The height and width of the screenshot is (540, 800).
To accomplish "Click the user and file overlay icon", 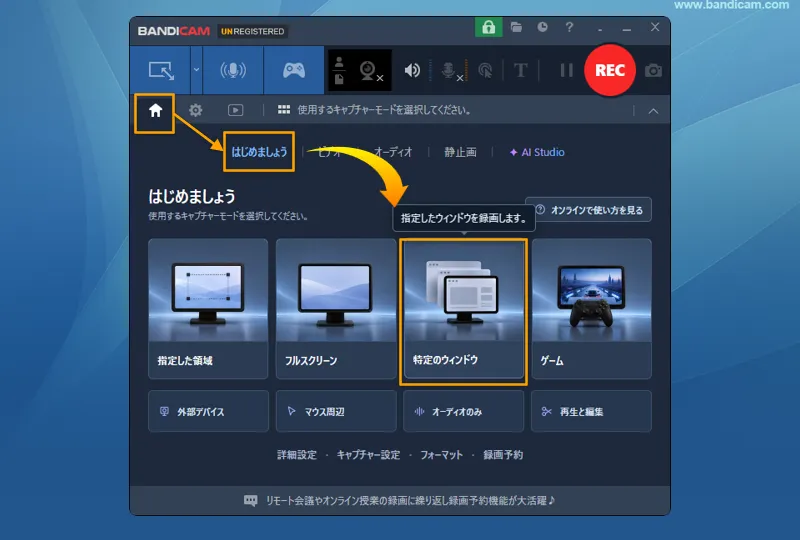I will (339, 71).
